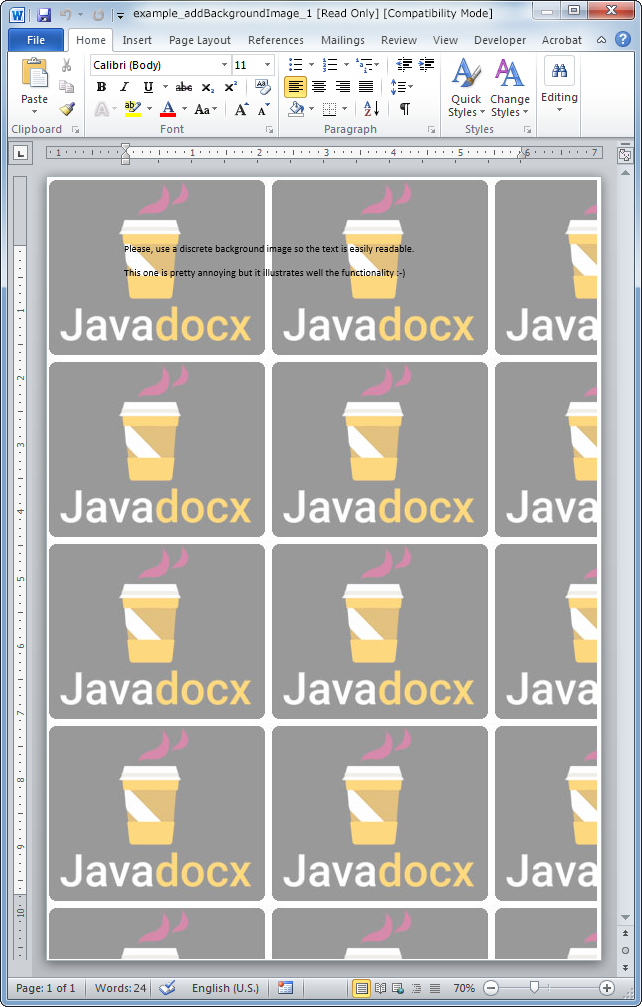Apply yellow text highlight color
642x1007 pixels.
coord(133,109)
